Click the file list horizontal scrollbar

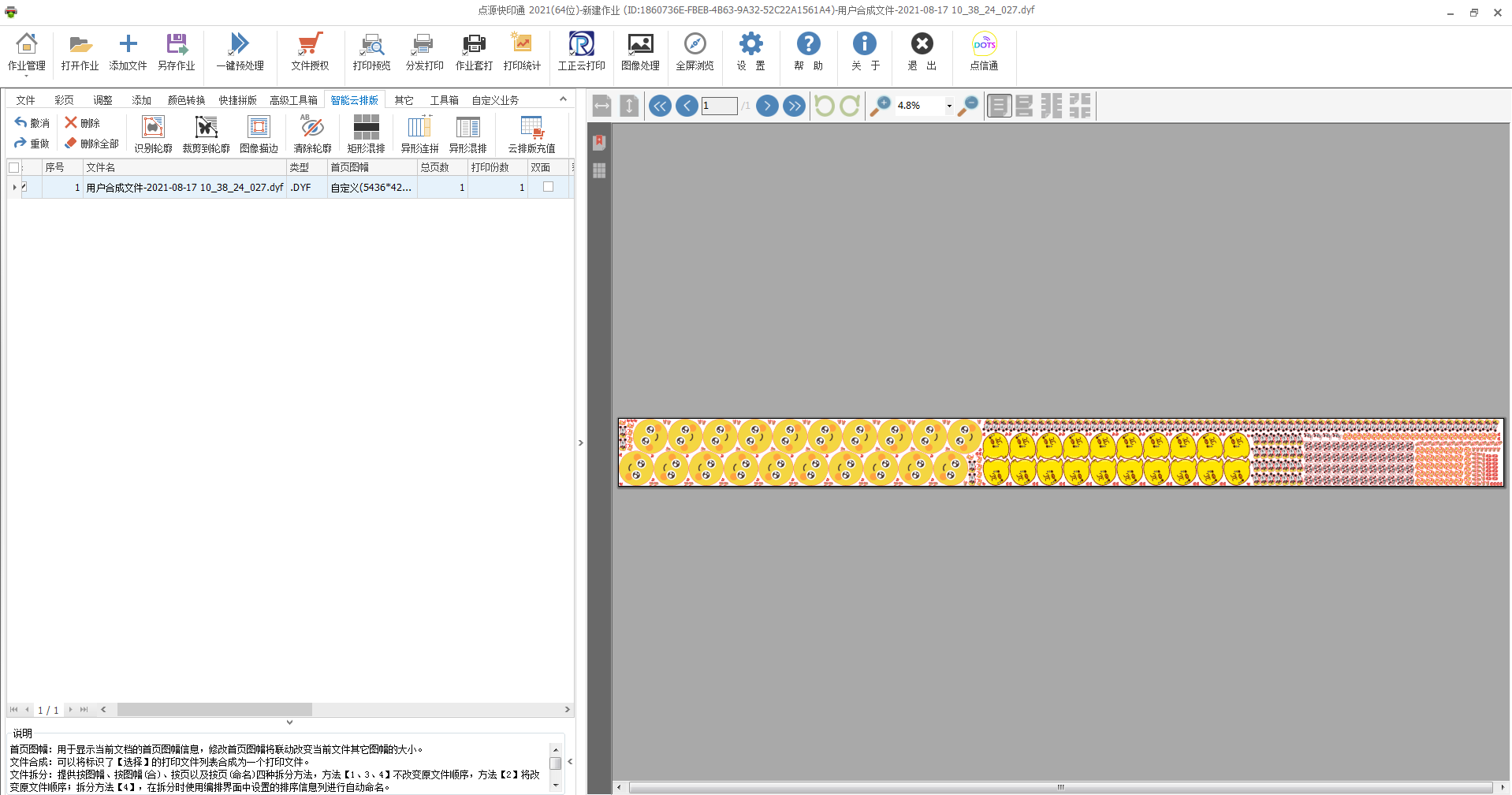214,710
